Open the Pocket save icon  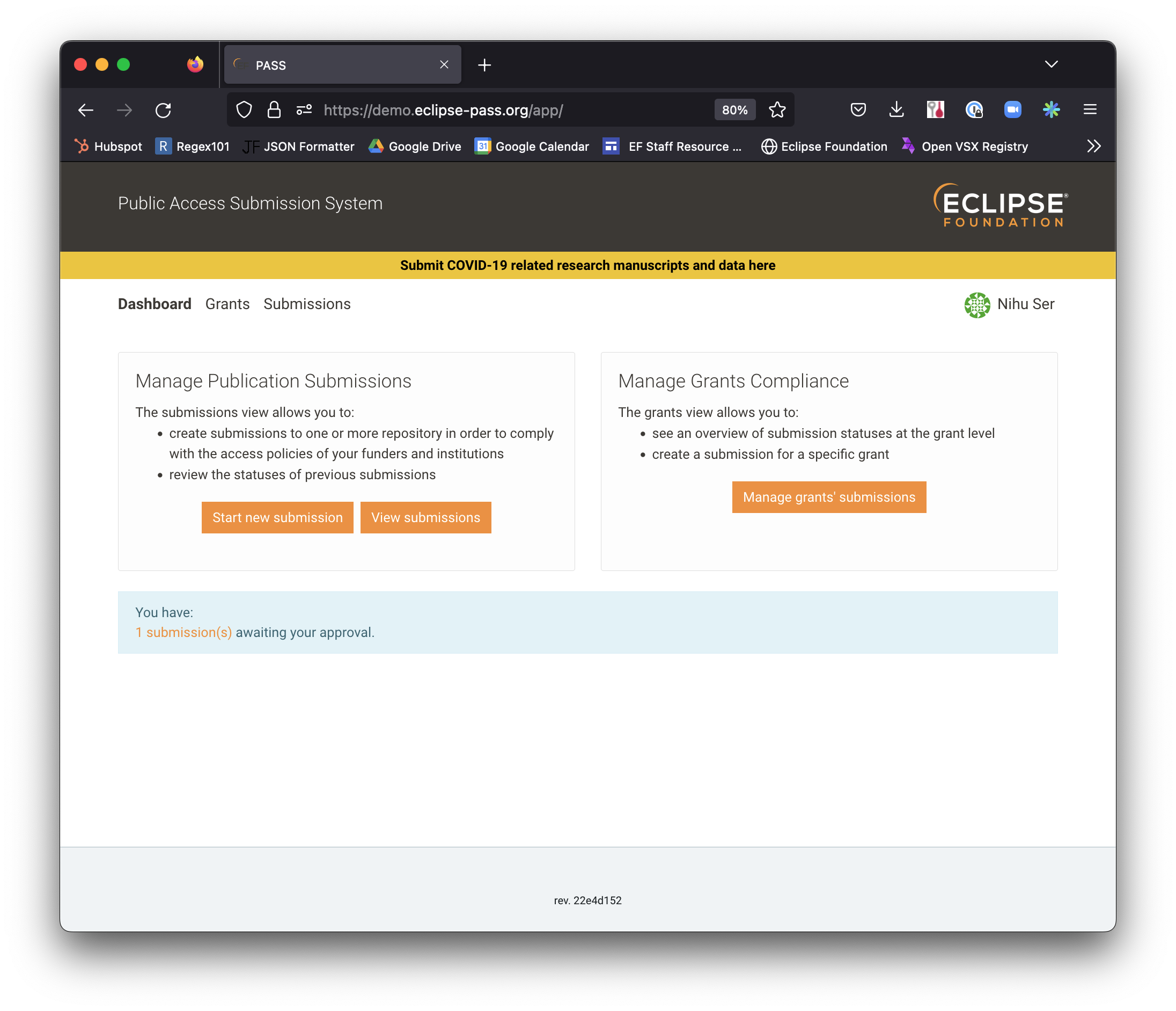pyautogui.click(x=858, y=109)
